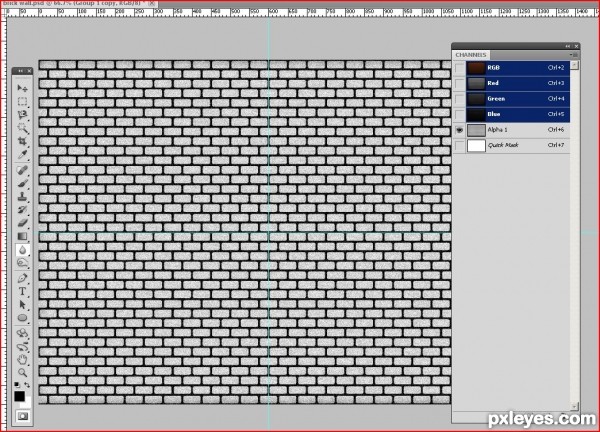
Task: Open the Channels panel options menu
Action: pyautogui.click(x=574, y=55)
